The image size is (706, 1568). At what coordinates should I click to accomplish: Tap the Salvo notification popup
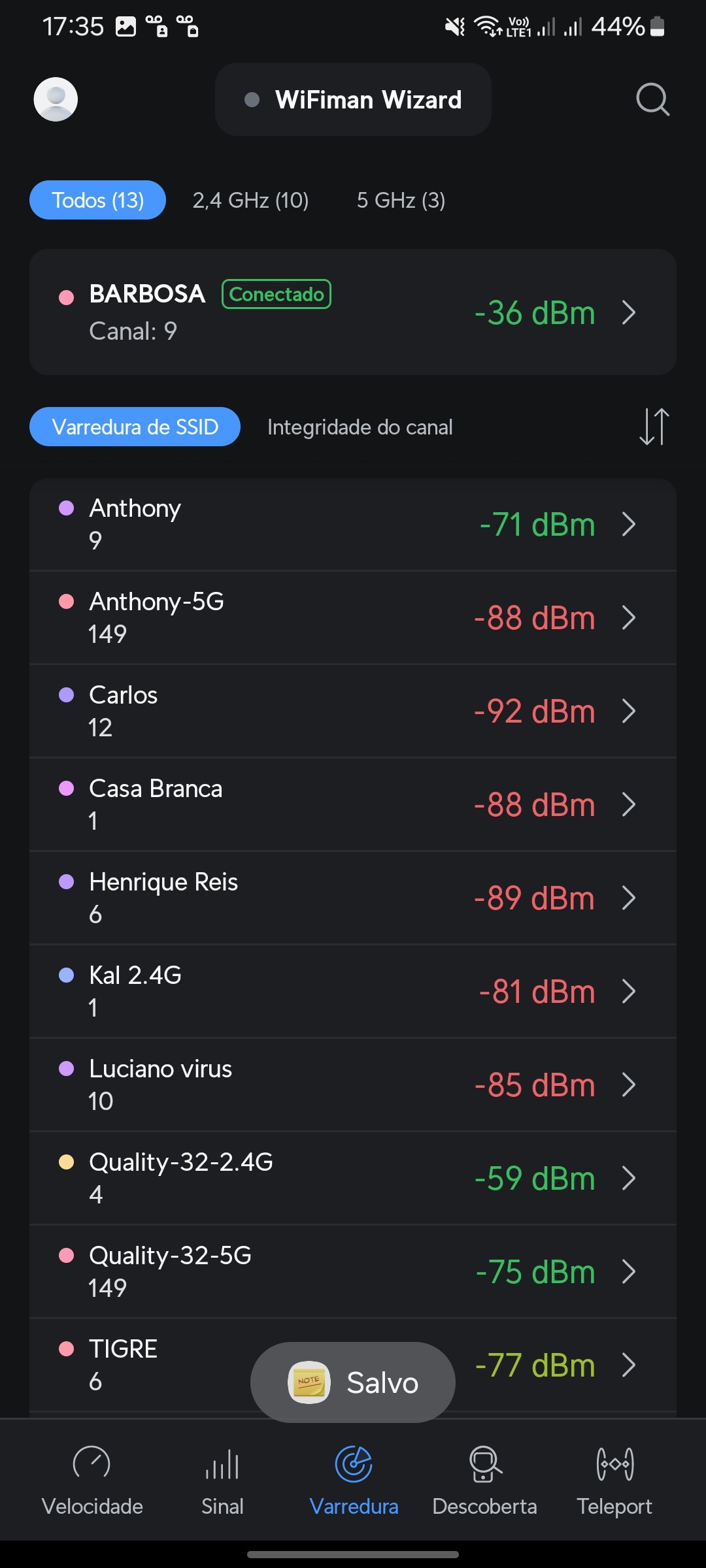pyautogui.click(x=353, y=1382)
